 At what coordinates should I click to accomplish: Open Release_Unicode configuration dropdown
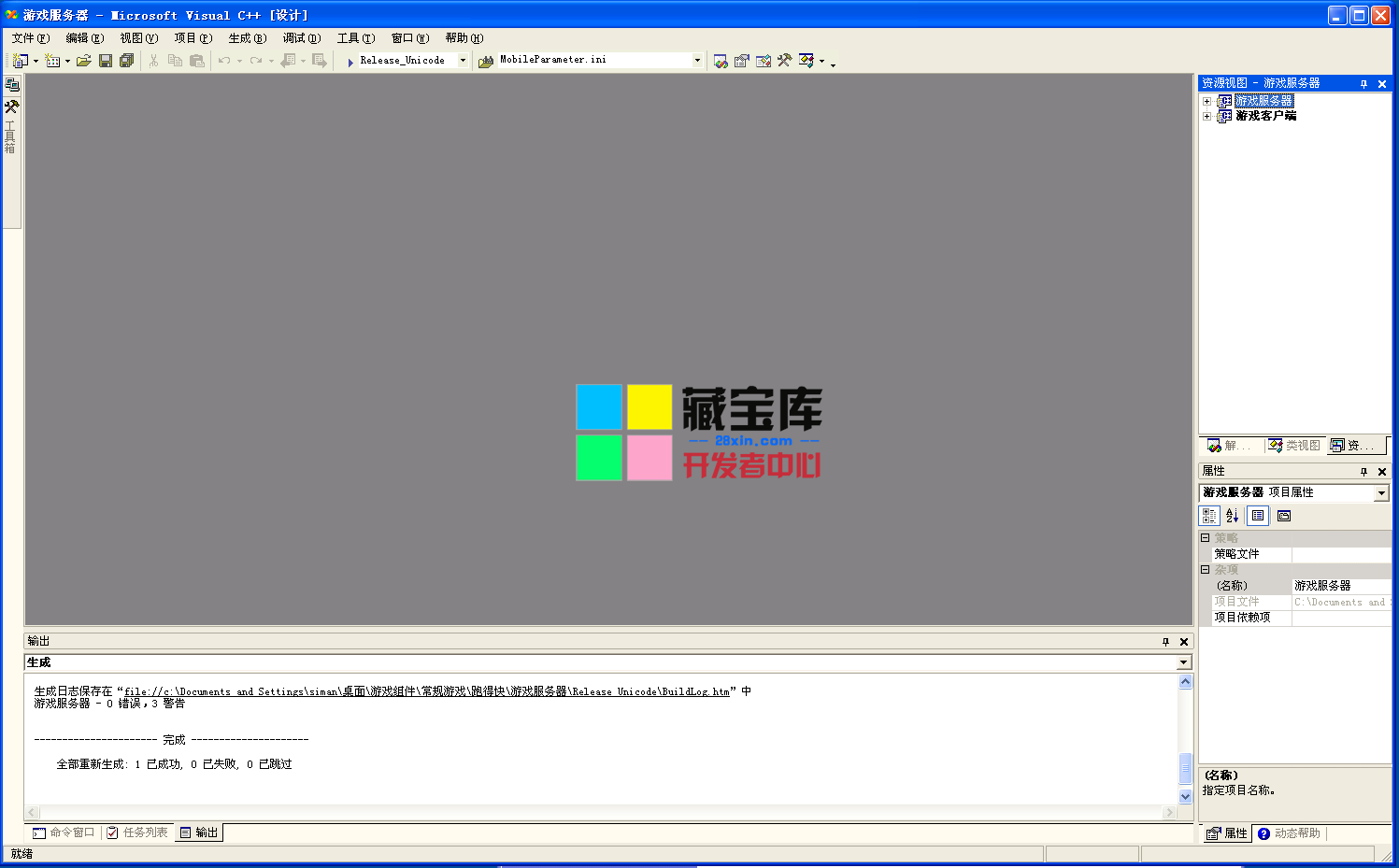(463, 60)
